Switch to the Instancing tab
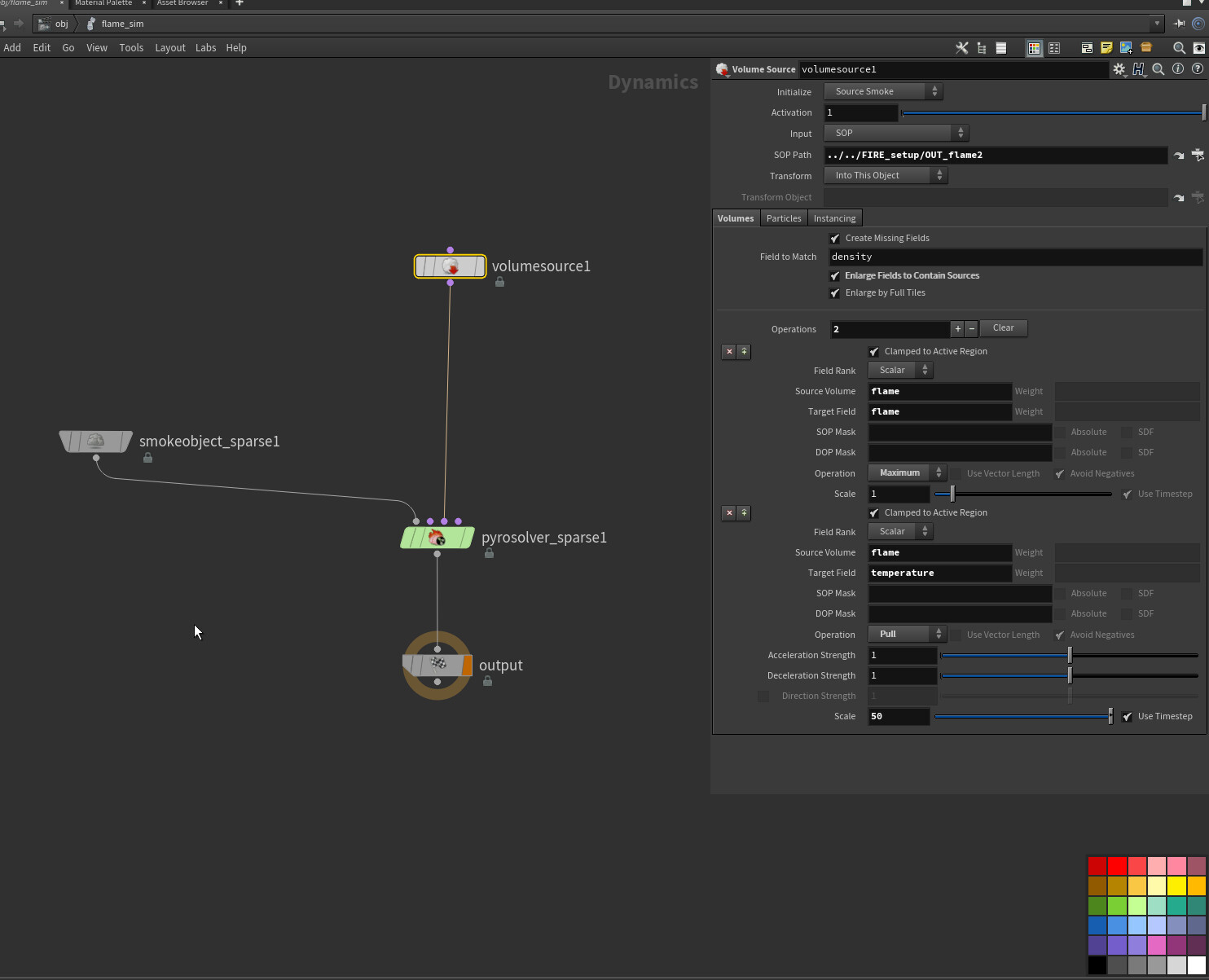The image size is (1209, 980). 835,218
